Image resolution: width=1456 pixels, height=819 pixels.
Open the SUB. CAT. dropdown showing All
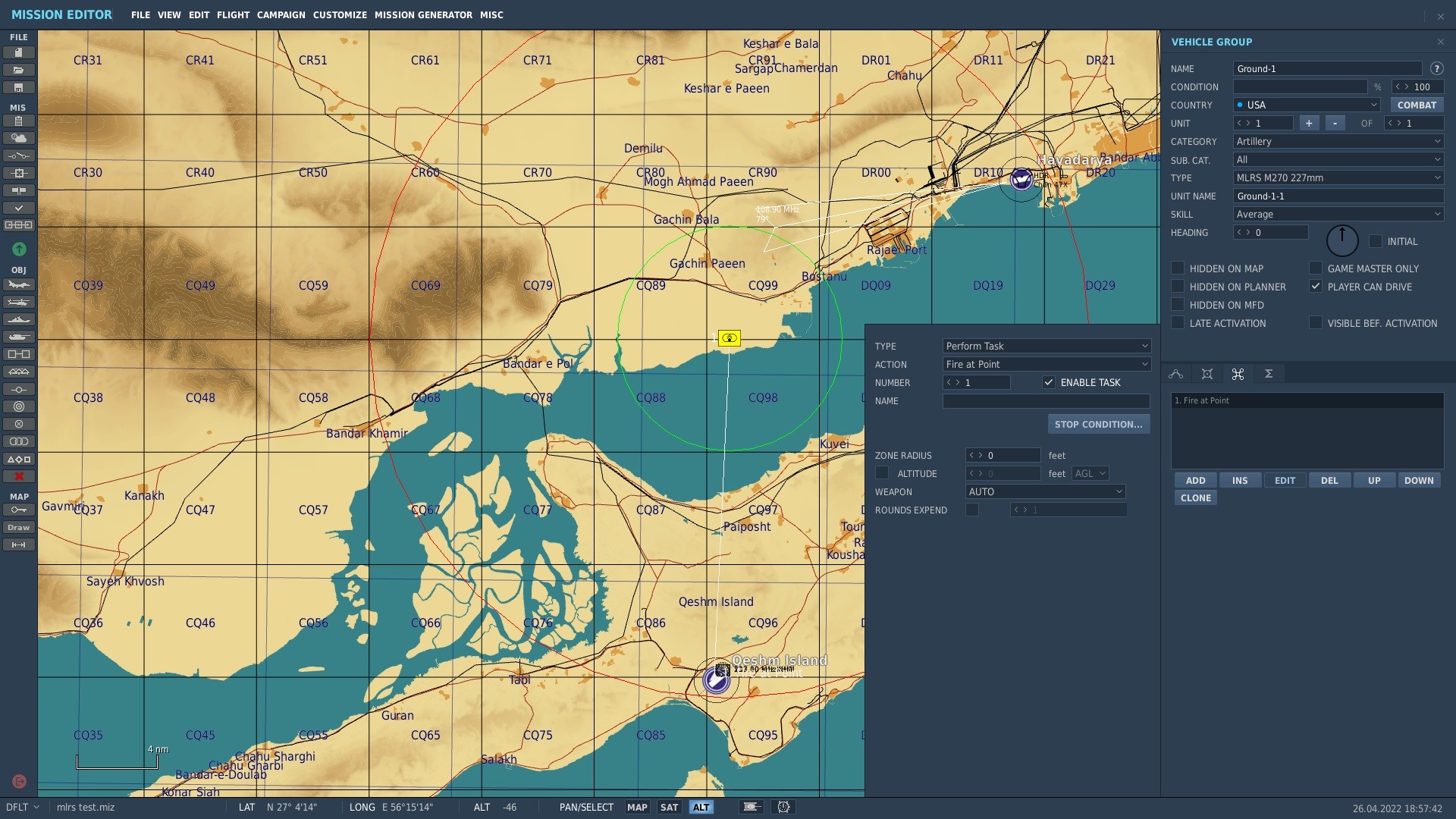pyautogui.click(x=1338, y=159)
